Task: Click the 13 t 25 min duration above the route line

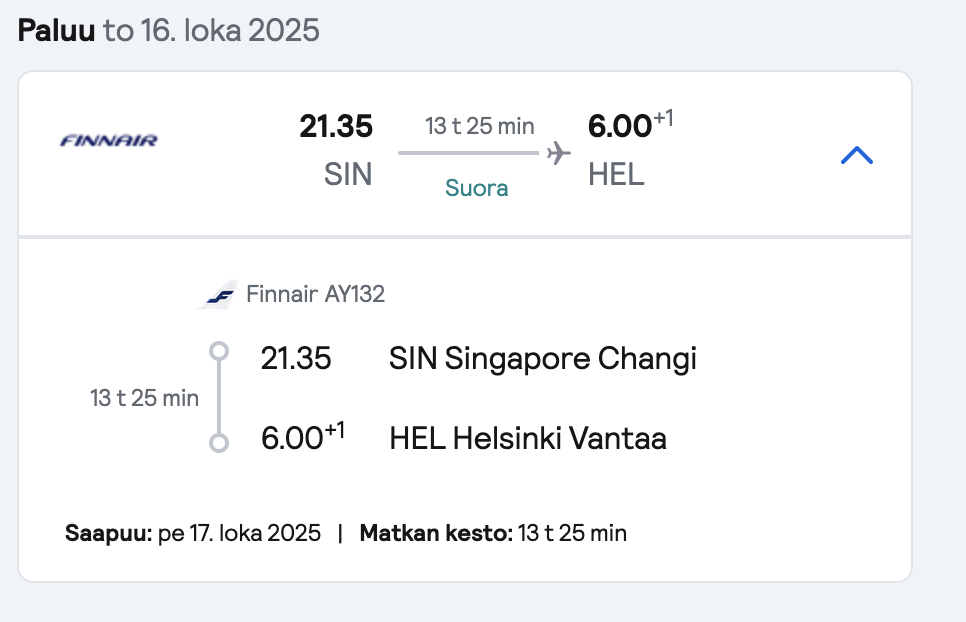Action: [x=479, y=126]
